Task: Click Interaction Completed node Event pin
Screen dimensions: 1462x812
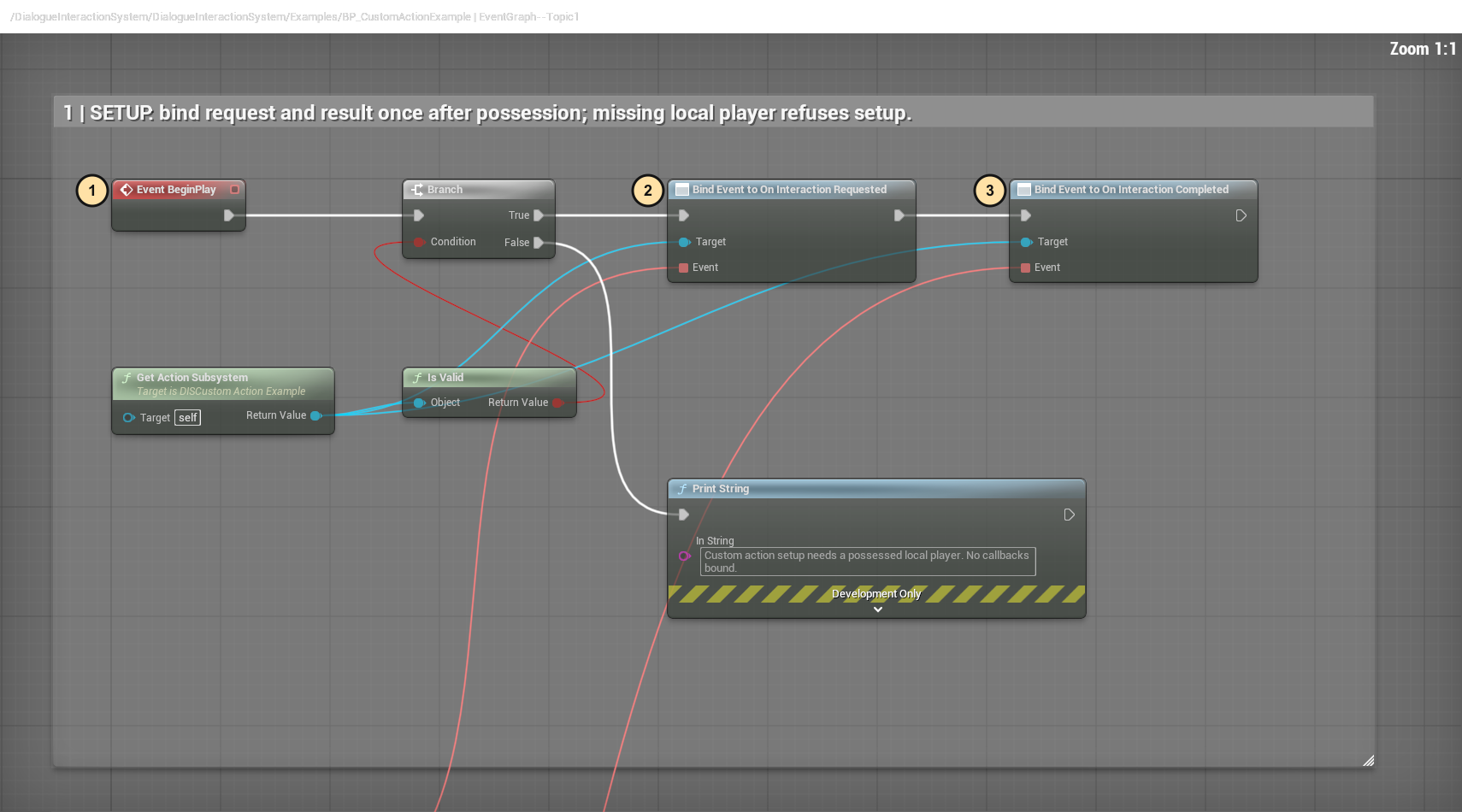Action: pyautogui.click(x=1025, y=268)
